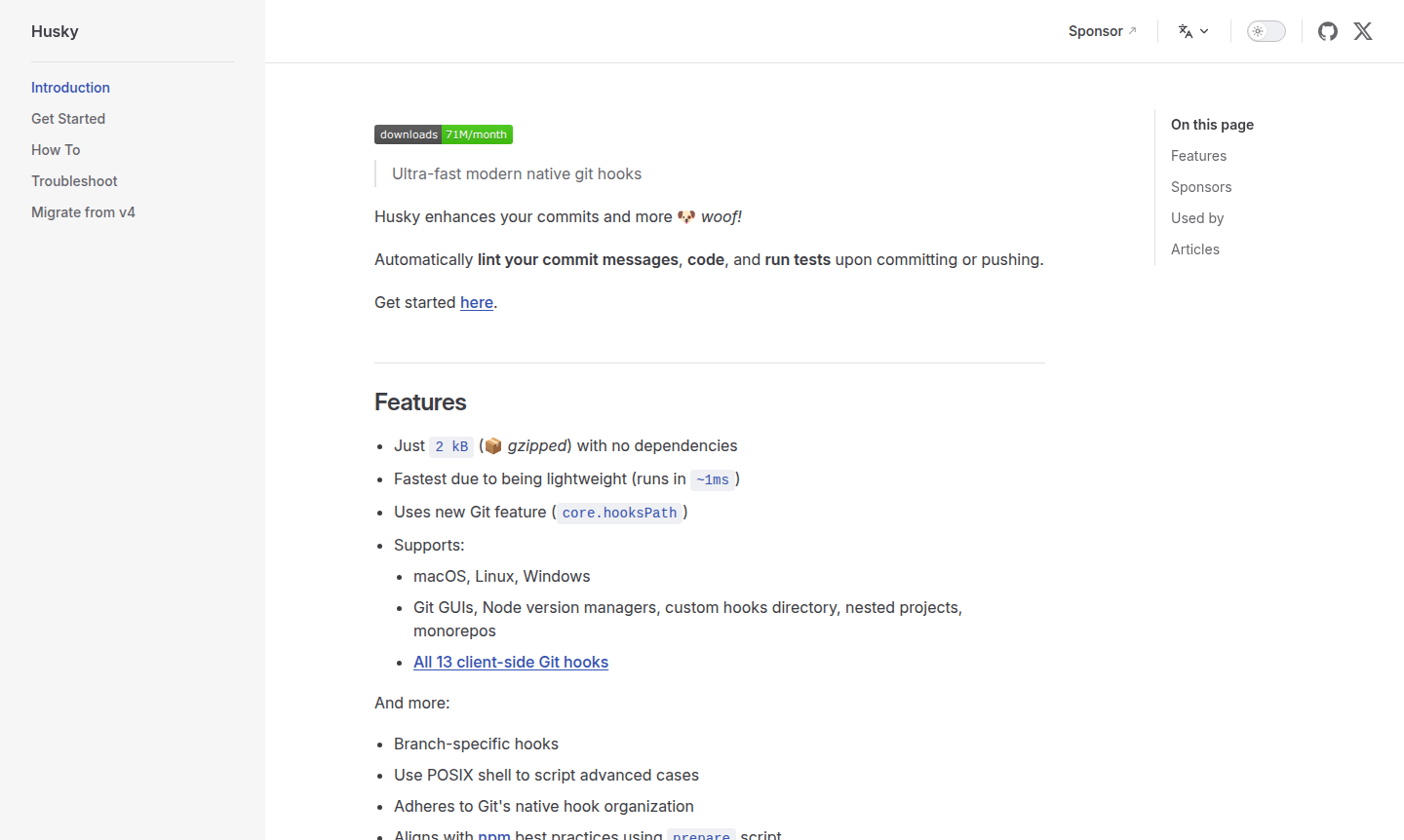1404x840 pixels.
Task: Select Introduction in the sidebar
Action: pos(70,88)
